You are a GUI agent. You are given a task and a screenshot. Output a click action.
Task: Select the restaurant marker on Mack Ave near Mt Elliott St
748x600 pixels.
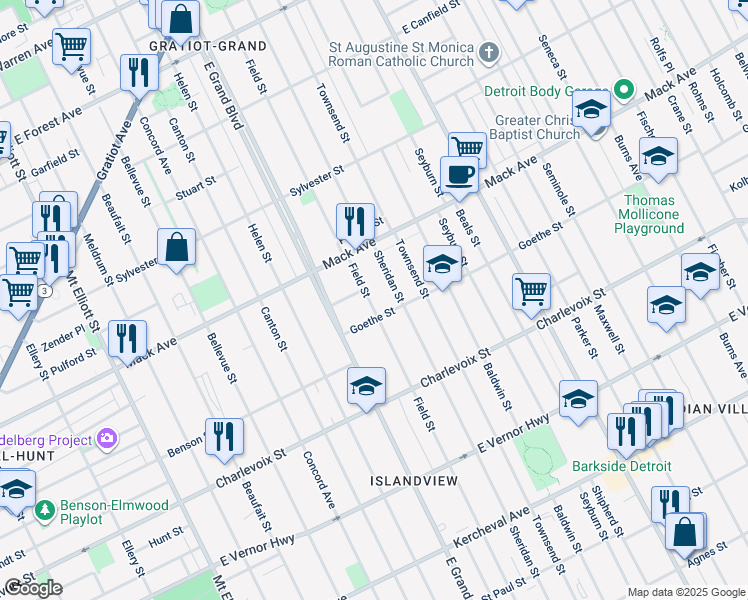pyautogui.click(x=127, y=340)
